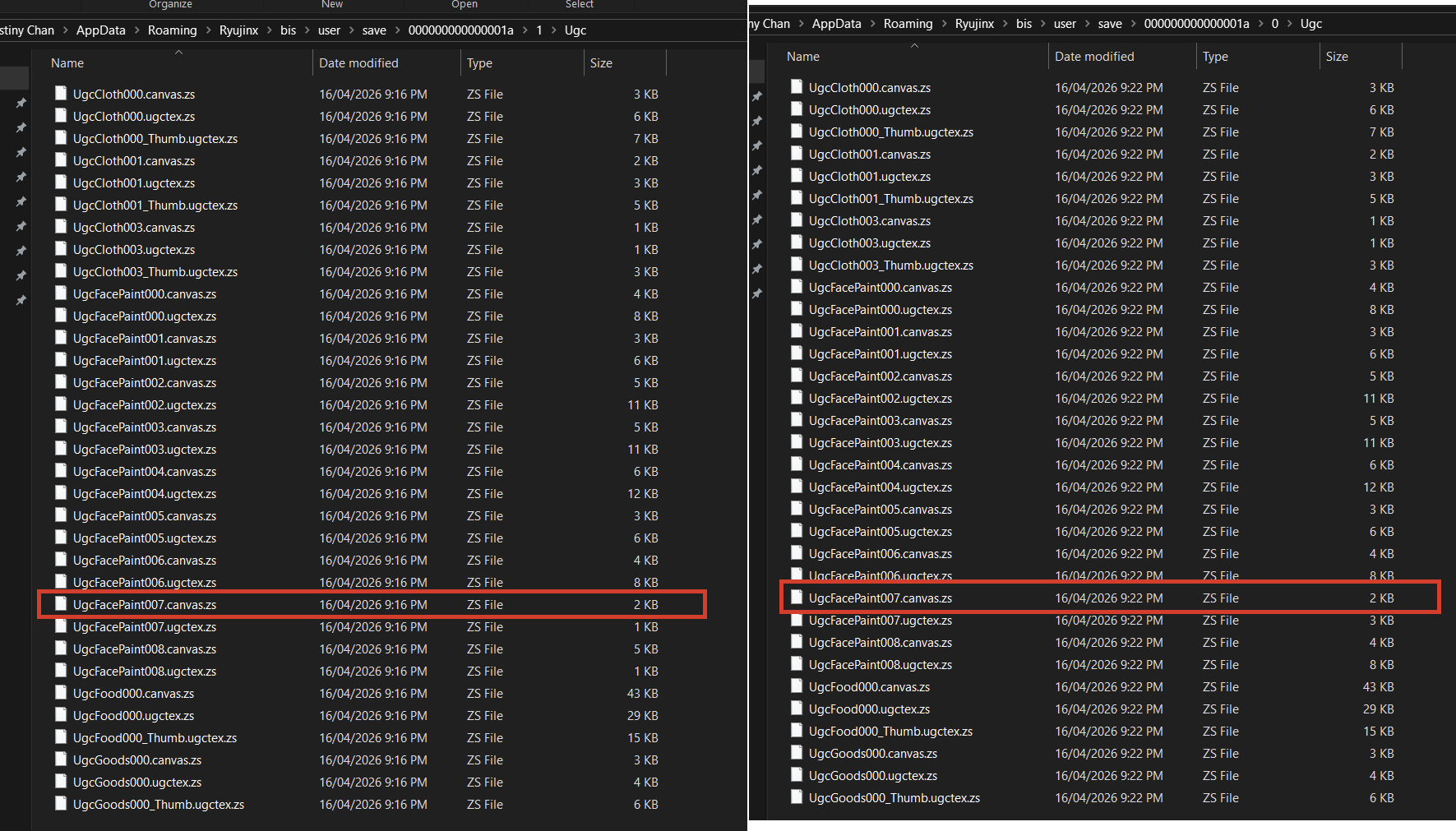This screenshot has width=1456, height=831.
Task: Expand chevron after user in right window breadcrumb
Action: [x=1087, y=24]
